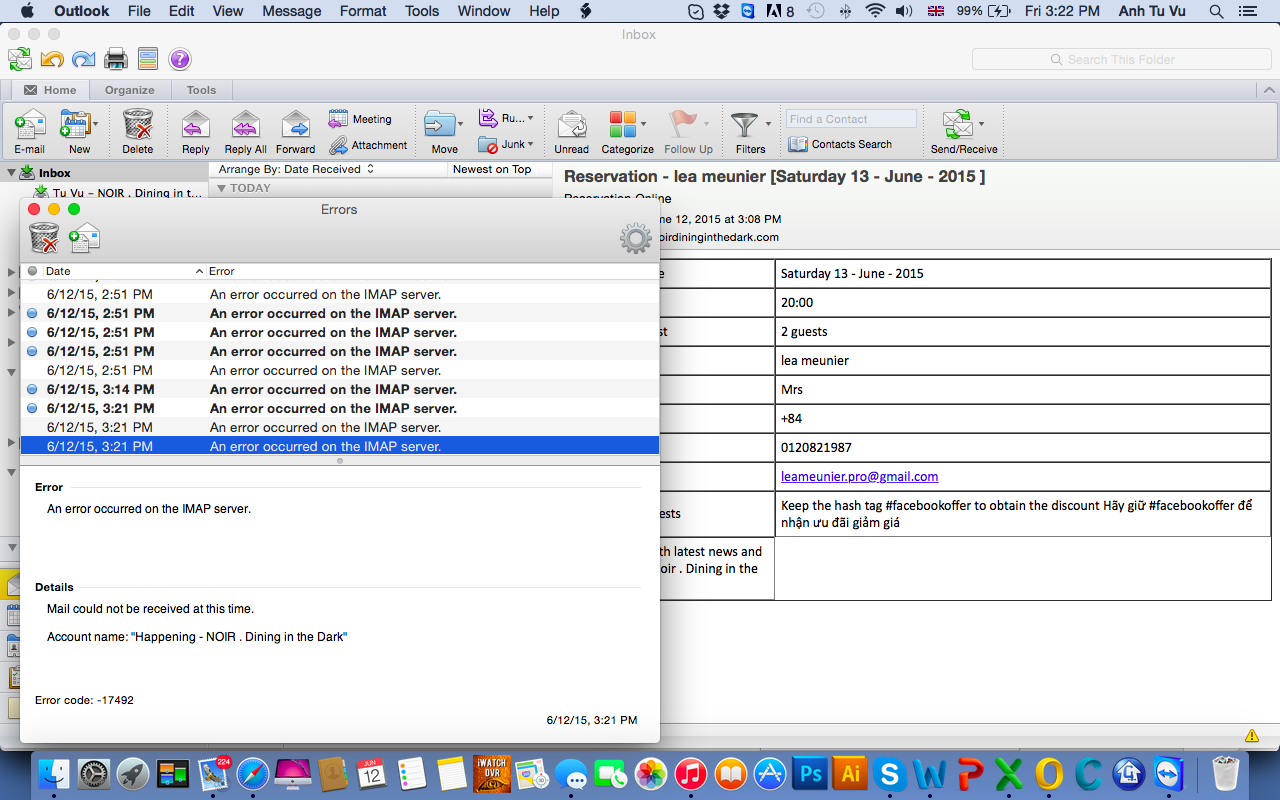The width and height of the screenshot is (1280, 800).
Task: Open the leameunier.pro@gmail.com link
Action: [859, 477]
